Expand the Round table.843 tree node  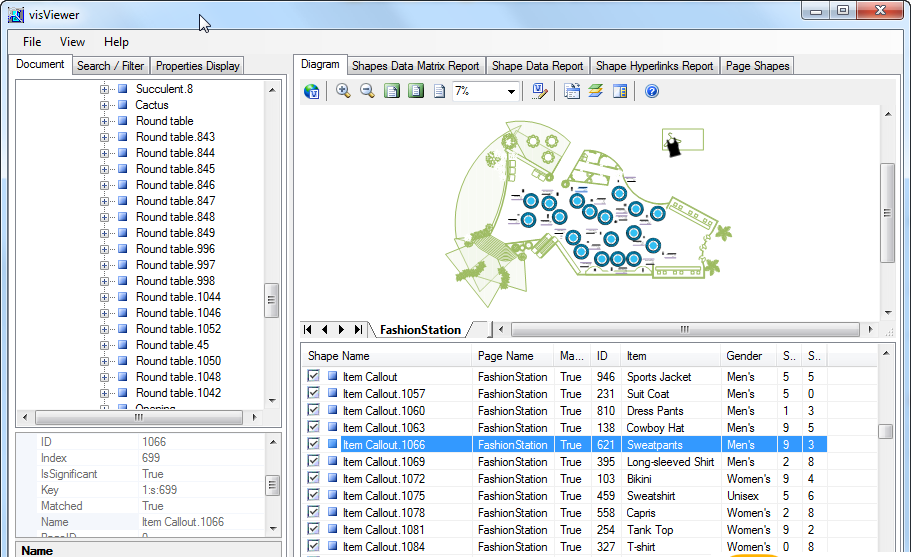(x=104, y=137)
